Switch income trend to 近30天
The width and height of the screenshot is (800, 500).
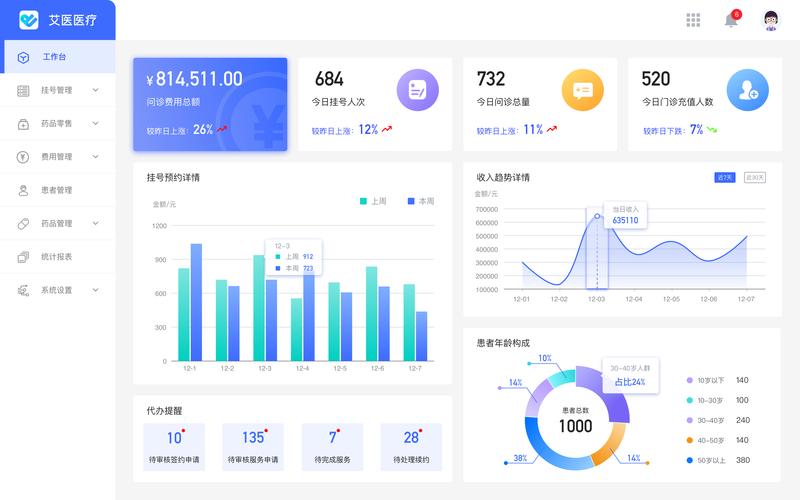[755, 177]
